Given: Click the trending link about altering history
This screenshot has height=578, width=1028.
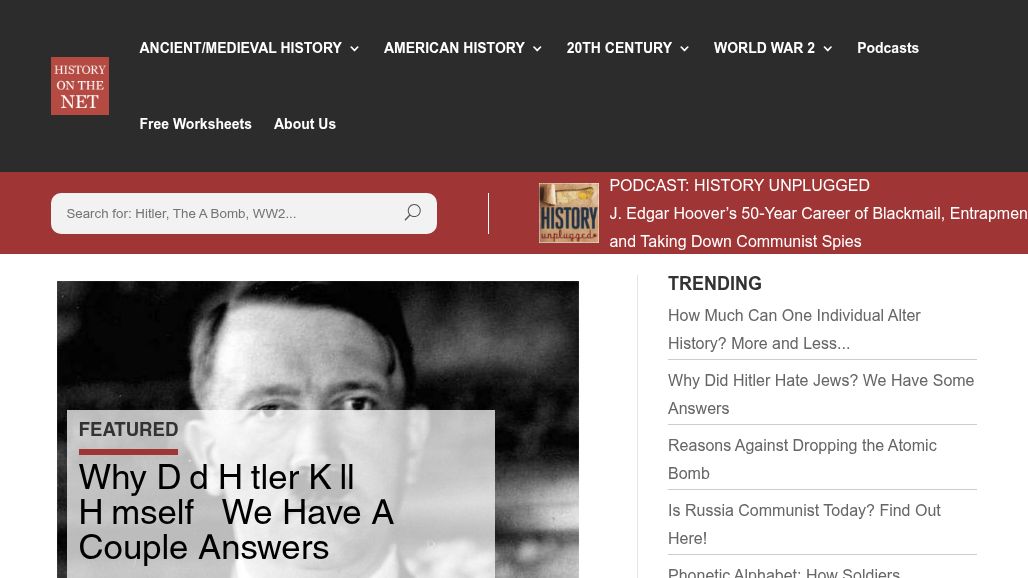Looking at the screenshot, I should (794, 329).
